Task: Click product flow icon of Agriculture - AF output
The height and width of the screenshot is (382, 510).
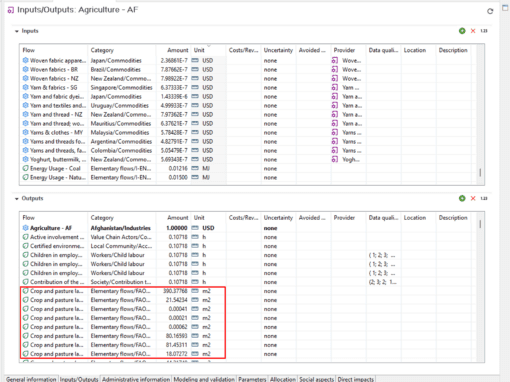Action: pos(25,228)
